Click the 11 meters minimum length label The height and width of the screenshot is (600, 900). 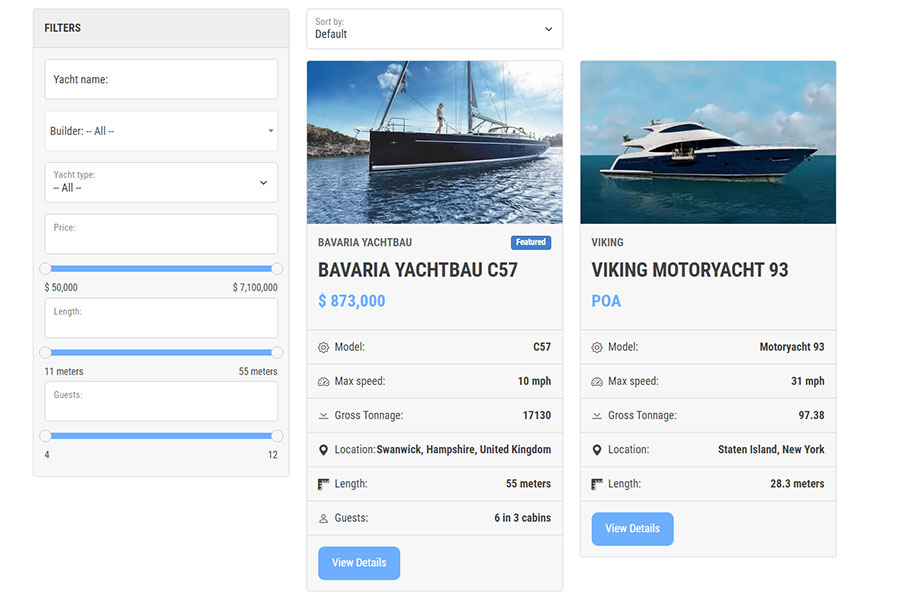pyautogui.click(x=64, y=371)
